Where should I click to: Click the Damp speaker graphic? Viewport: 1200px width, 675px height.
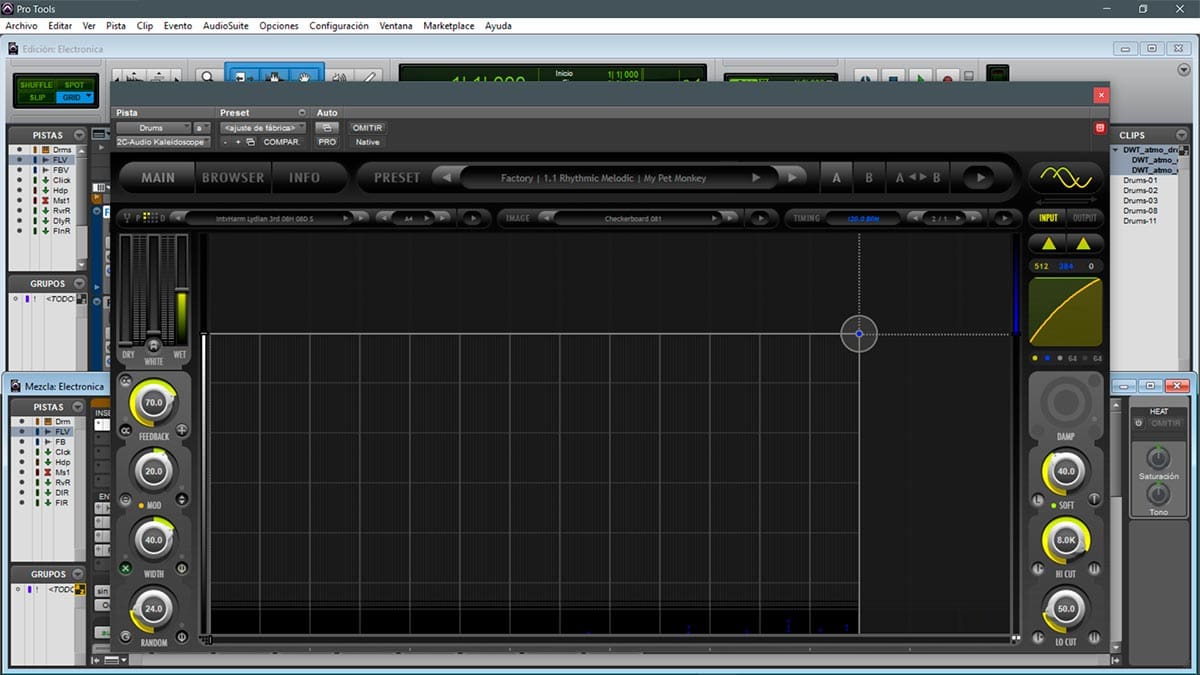coord(1066,404)
